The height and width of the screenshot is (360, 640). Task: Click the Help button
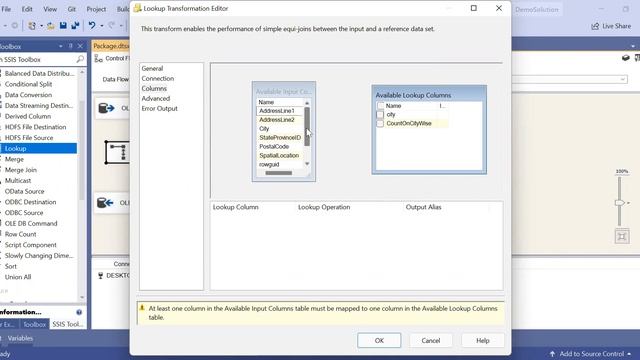(x=482, y=340)
